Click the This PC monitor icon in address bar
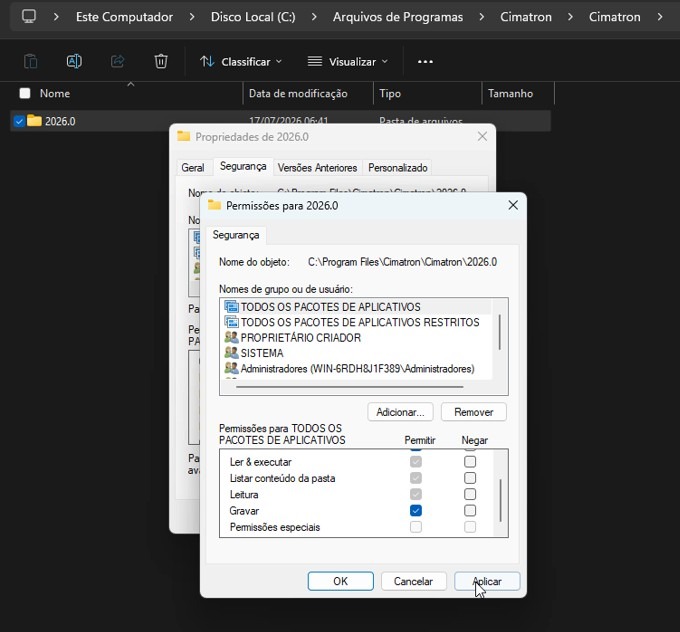The image size is (680, 632). point(29,16)
